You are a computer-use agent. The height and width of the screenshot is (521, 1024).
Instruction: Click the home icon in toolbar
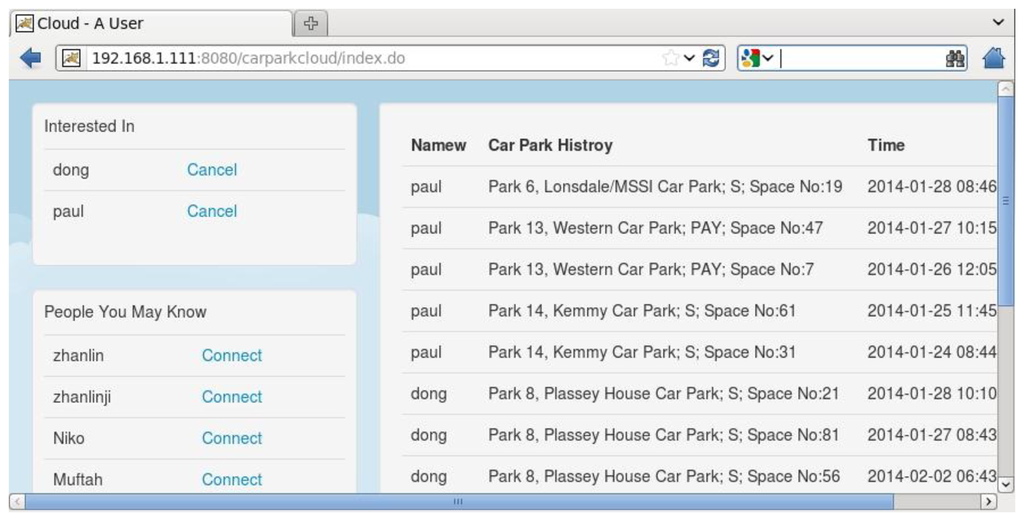[993, 58]
